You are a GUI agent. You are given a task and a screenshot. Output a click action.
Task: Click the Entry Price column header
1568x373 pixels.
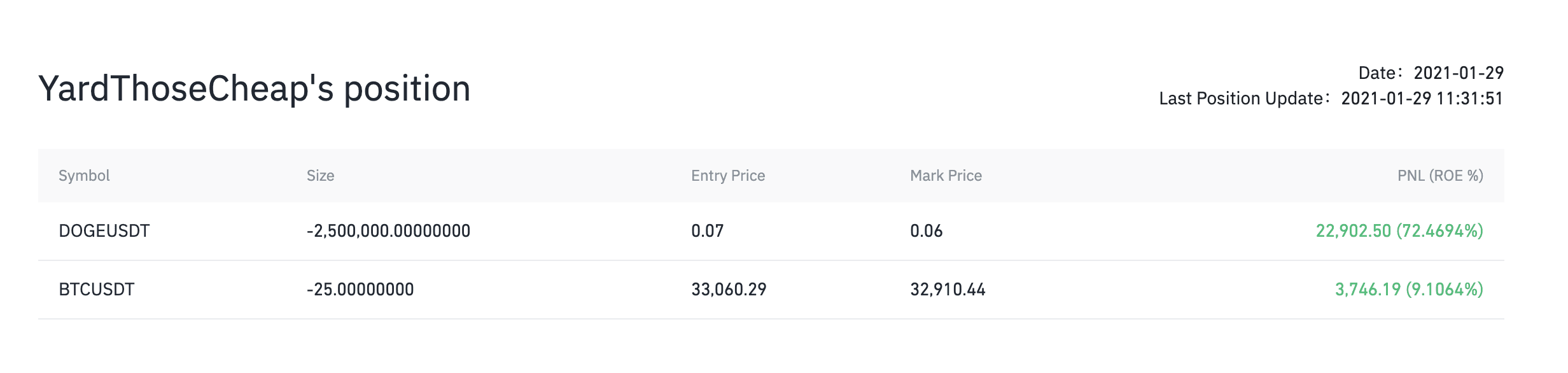click(728, 176)
